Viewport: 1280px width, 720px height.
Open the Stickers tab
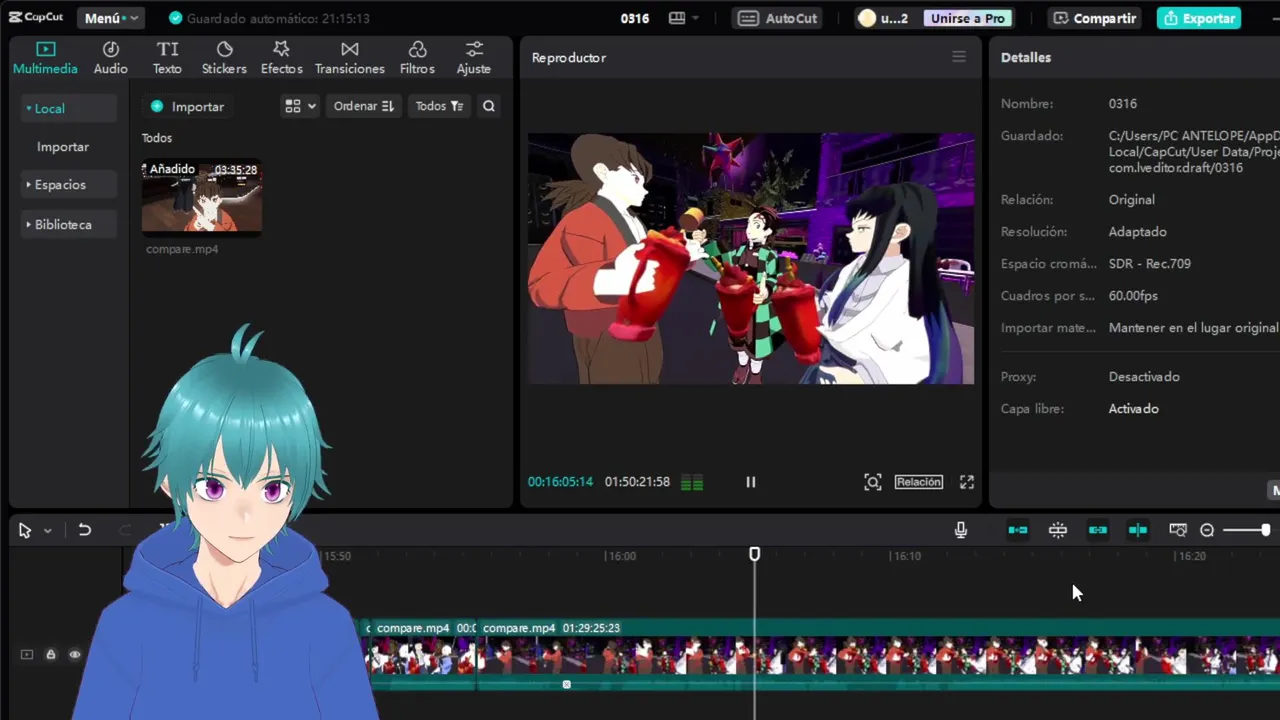pyautogui.click(x=224, y=58)
